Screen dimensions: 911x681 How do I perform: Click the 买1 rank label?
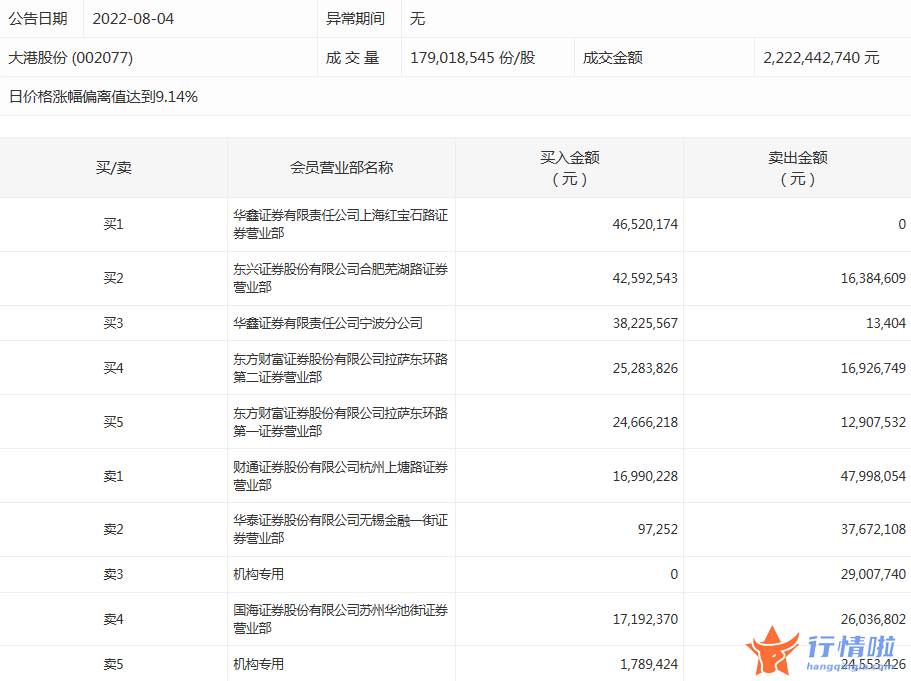(x=113, y=224)
